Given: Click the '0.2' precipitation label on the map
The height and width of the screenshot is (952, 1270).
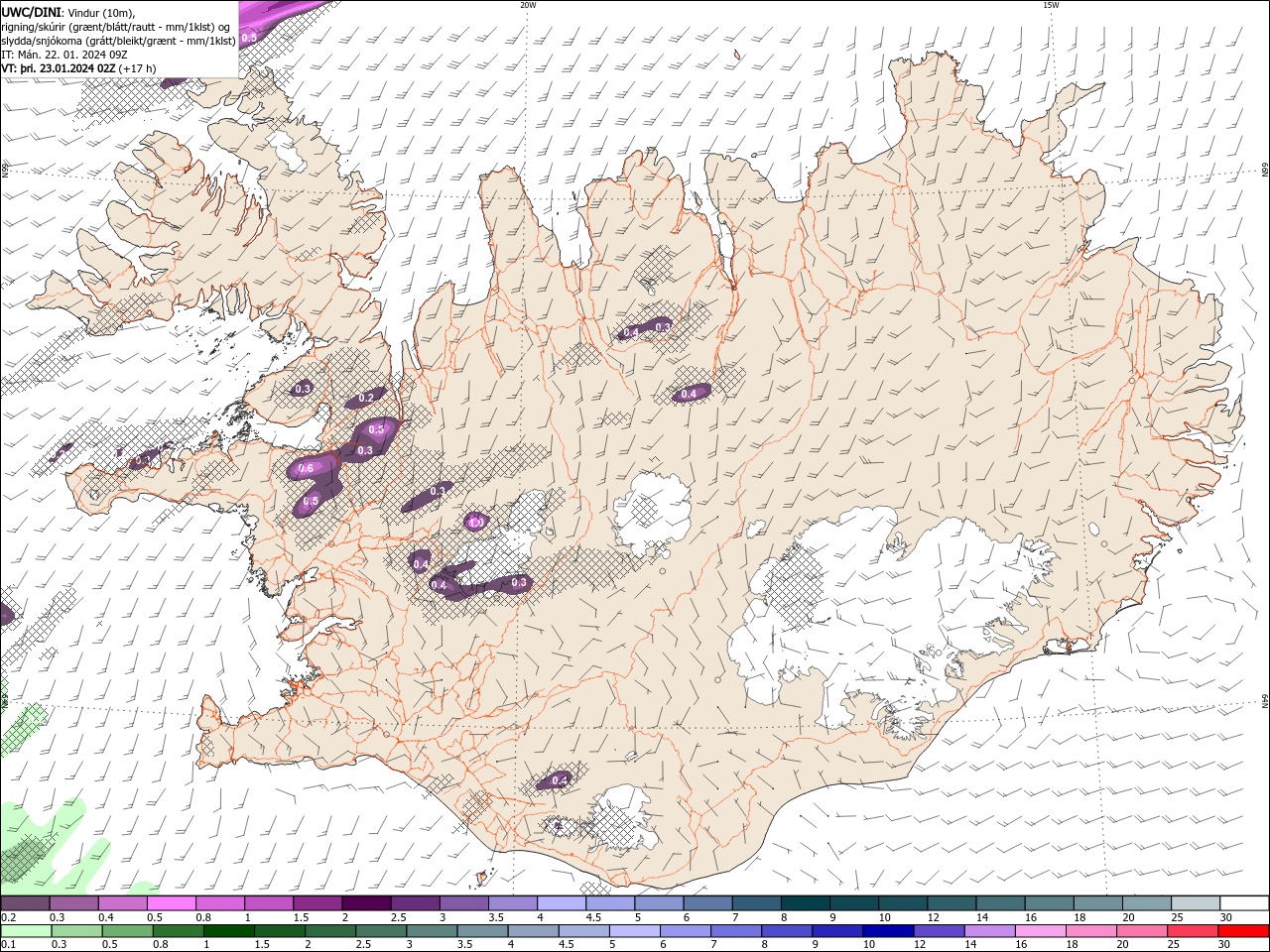Looking at the screenshot, I should 366,398.
